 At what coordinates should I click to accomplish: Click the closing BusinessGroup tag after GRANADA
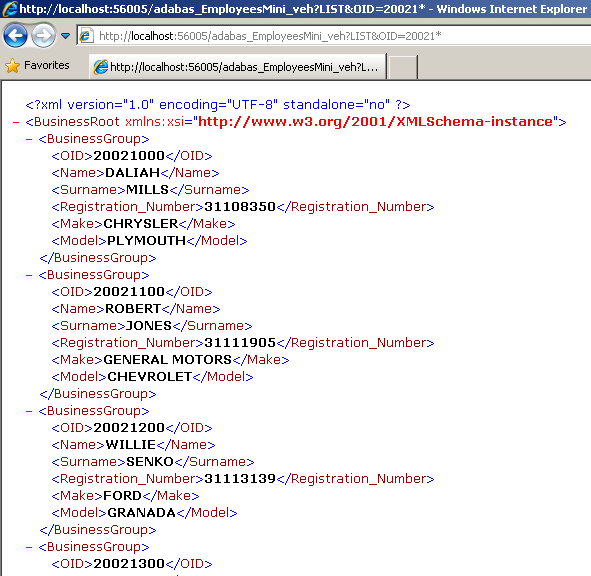click(x=98, y=530)
